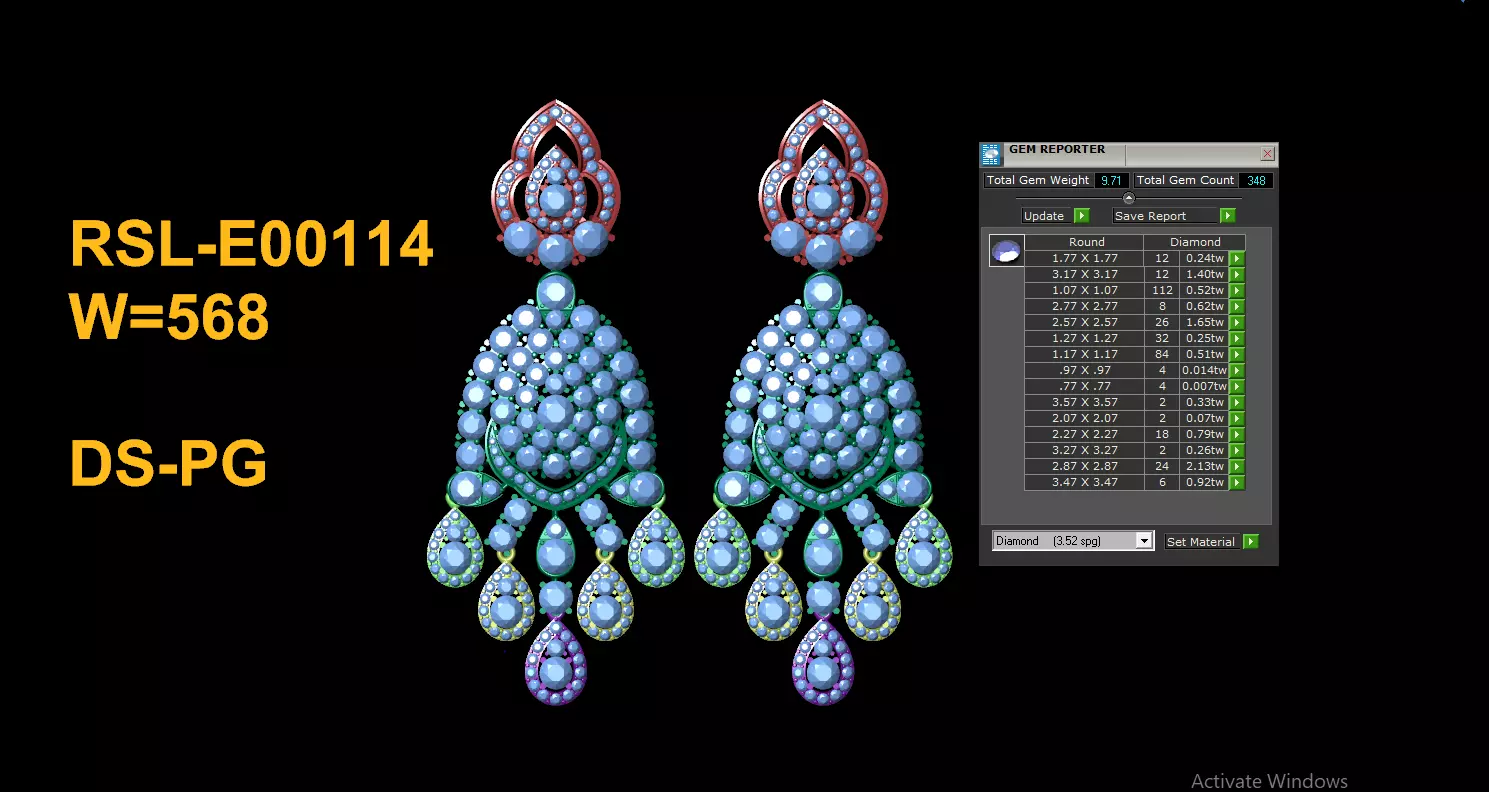Image resolution: width=1489 pixels, height=792 pixels.
Task: Click green arrow for .97 X .97 row
Action: point(1236,370)
